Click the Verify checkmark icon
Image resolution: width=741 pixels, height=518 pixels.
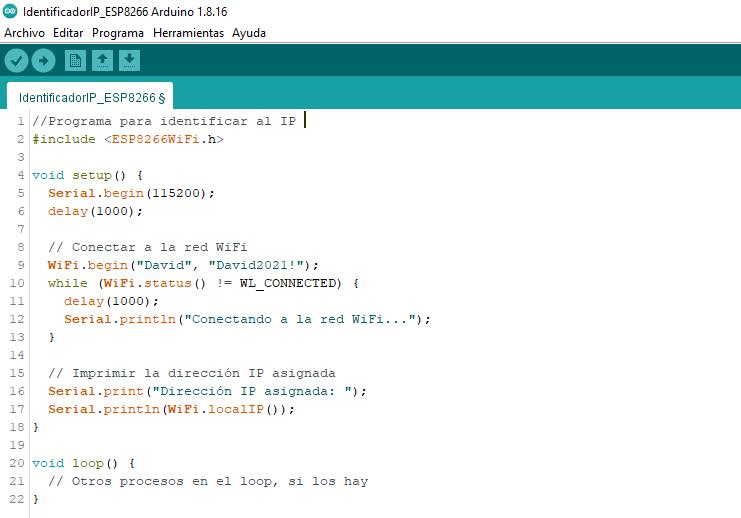click(x=17, y=60)
